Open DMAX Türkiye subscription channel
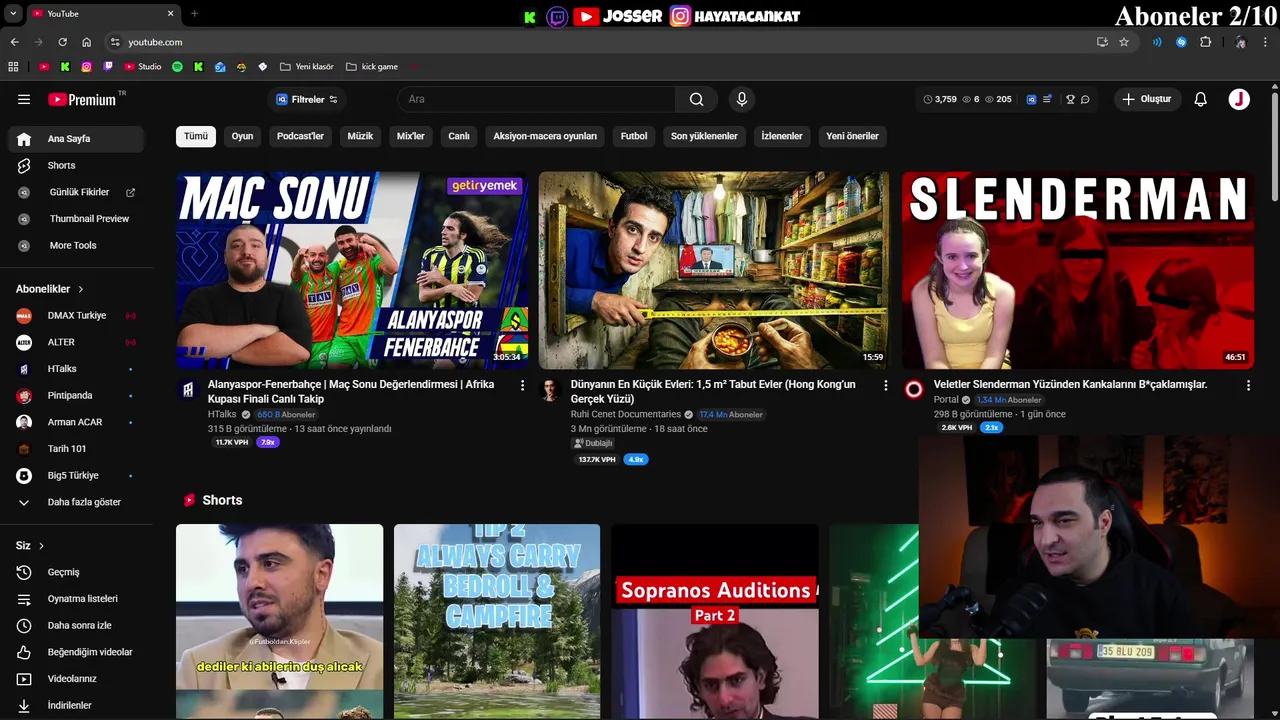Viewport: 1280px width, 720px height. [x=76, y=315]
